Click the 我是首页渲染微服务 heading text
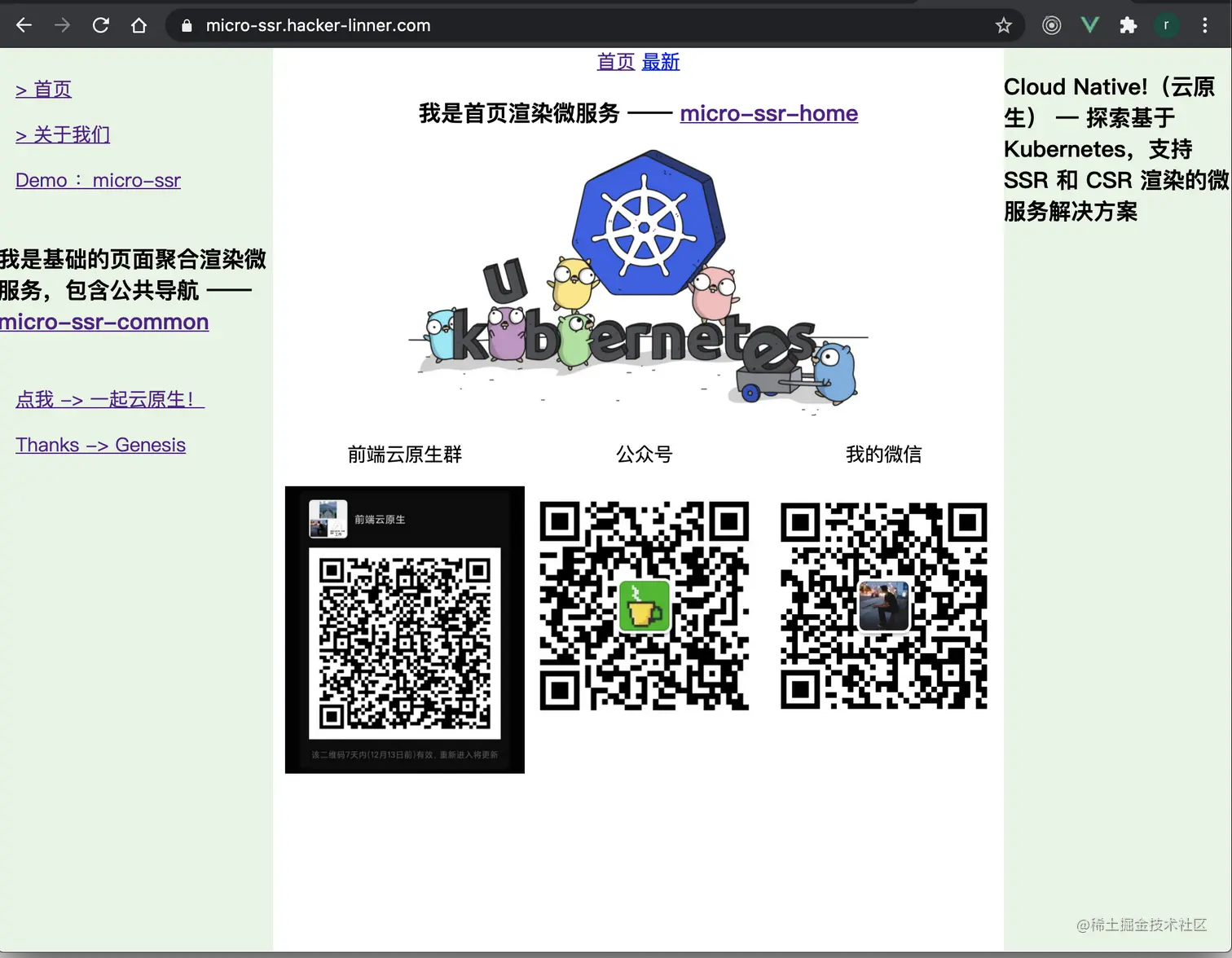Screen dimensions: 1232x958 pos(519,113)
